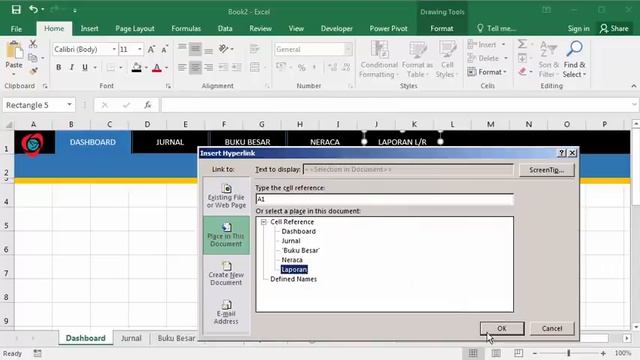Open the General number format dropdown
Viewport: 640px width, 360px height.
click(x=348, y=49)
